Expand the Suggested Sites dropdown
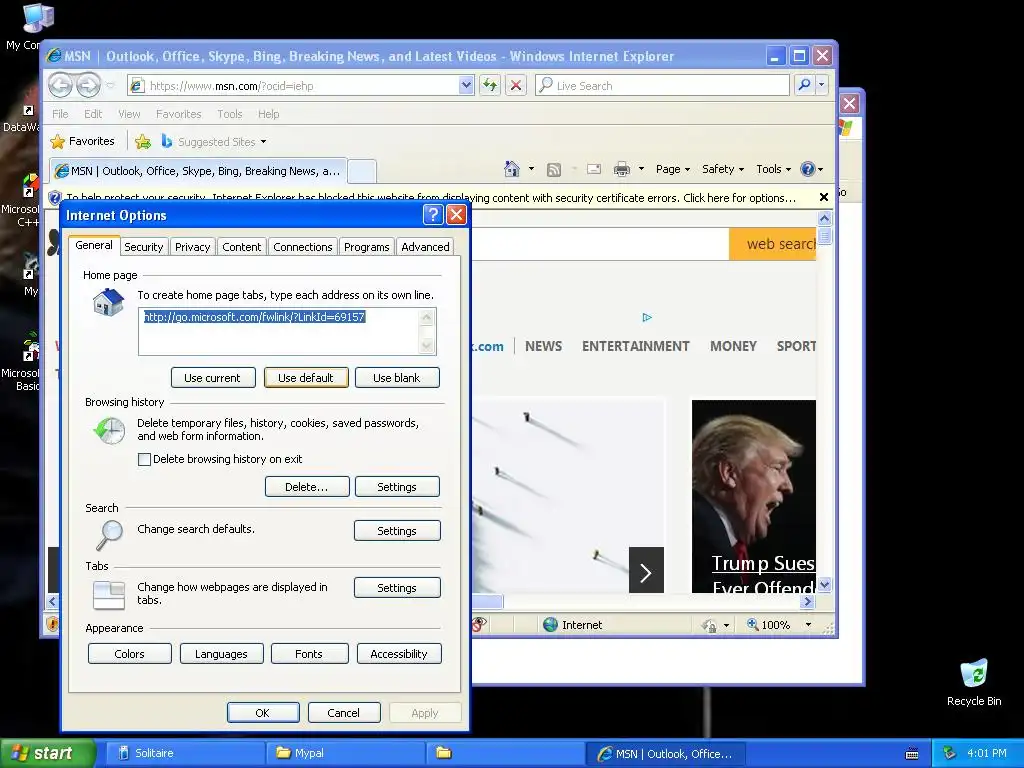The width and height of the screenshot is (1024, 768). click(x=263, y=142)
